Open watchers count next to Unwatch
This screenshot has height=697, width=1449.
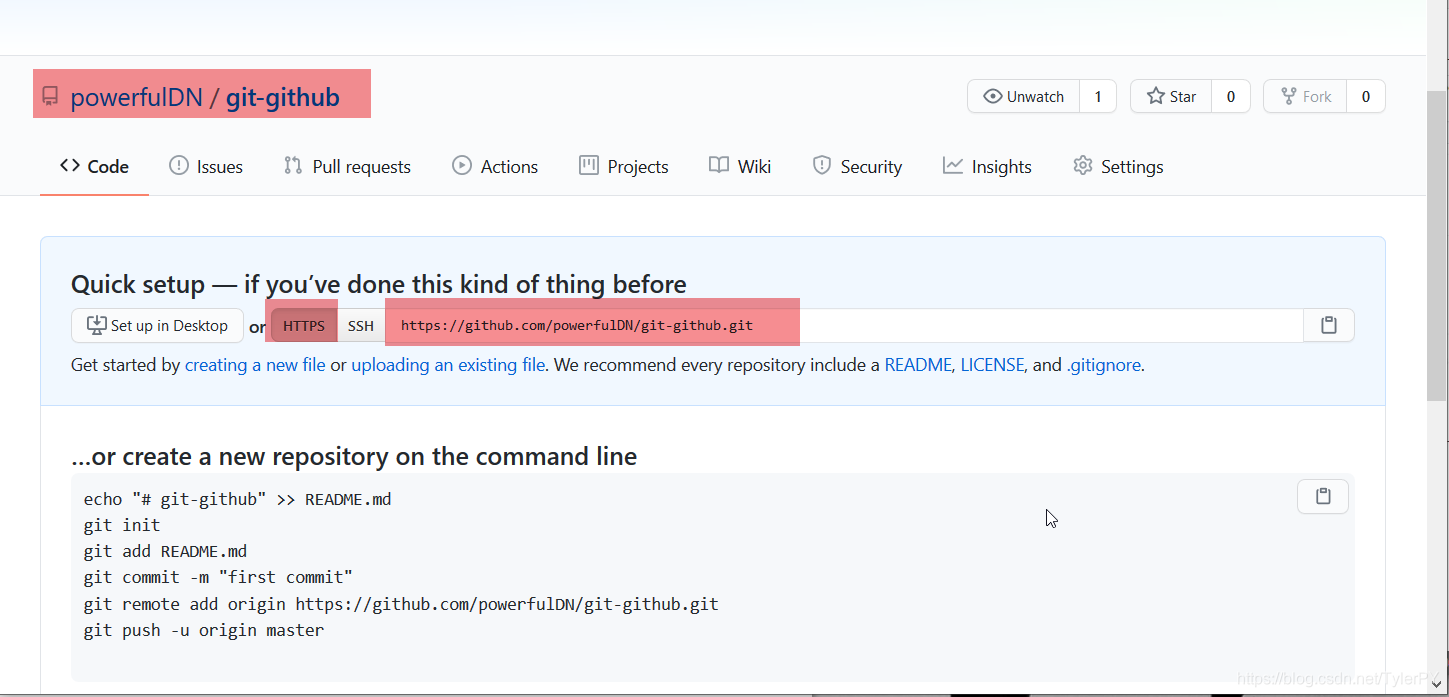pyautogui.click(x=1098, y=96)
